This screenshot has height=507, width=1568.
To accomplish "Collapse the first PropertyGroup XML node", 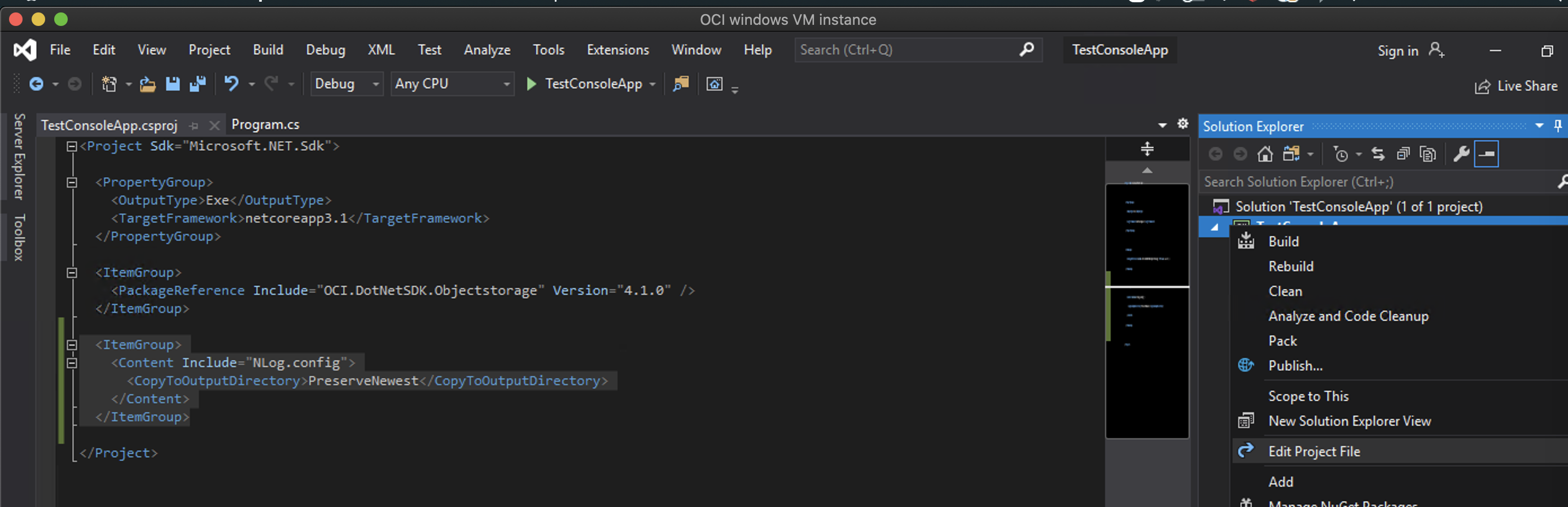I will (x=72, y=182).
